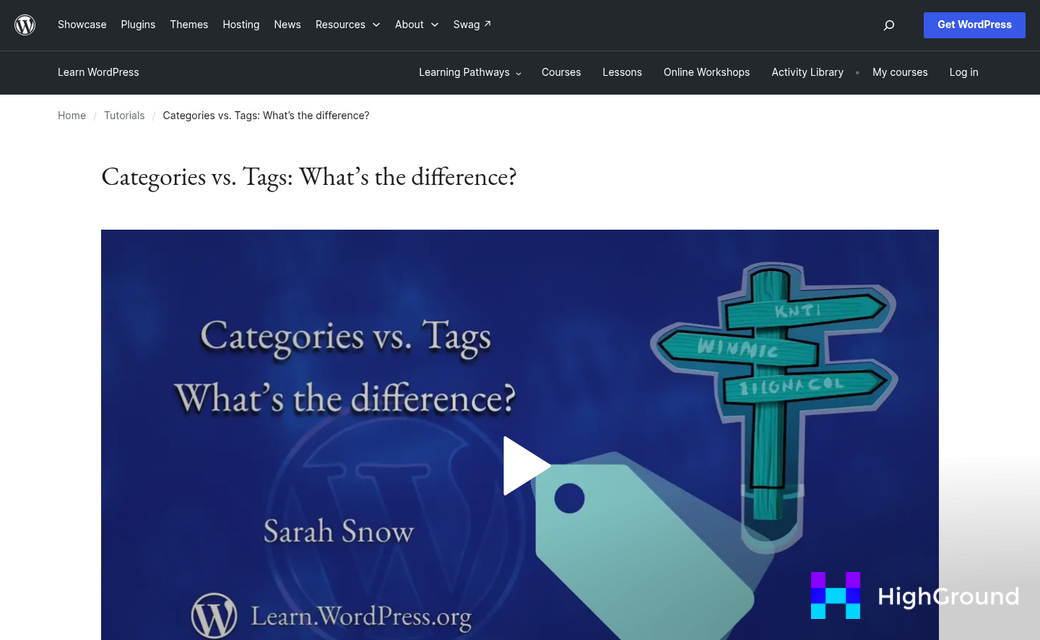Screen dimensions: 1040x640
Task: Open the search magnifier icon
Action: tap(889, 25)
